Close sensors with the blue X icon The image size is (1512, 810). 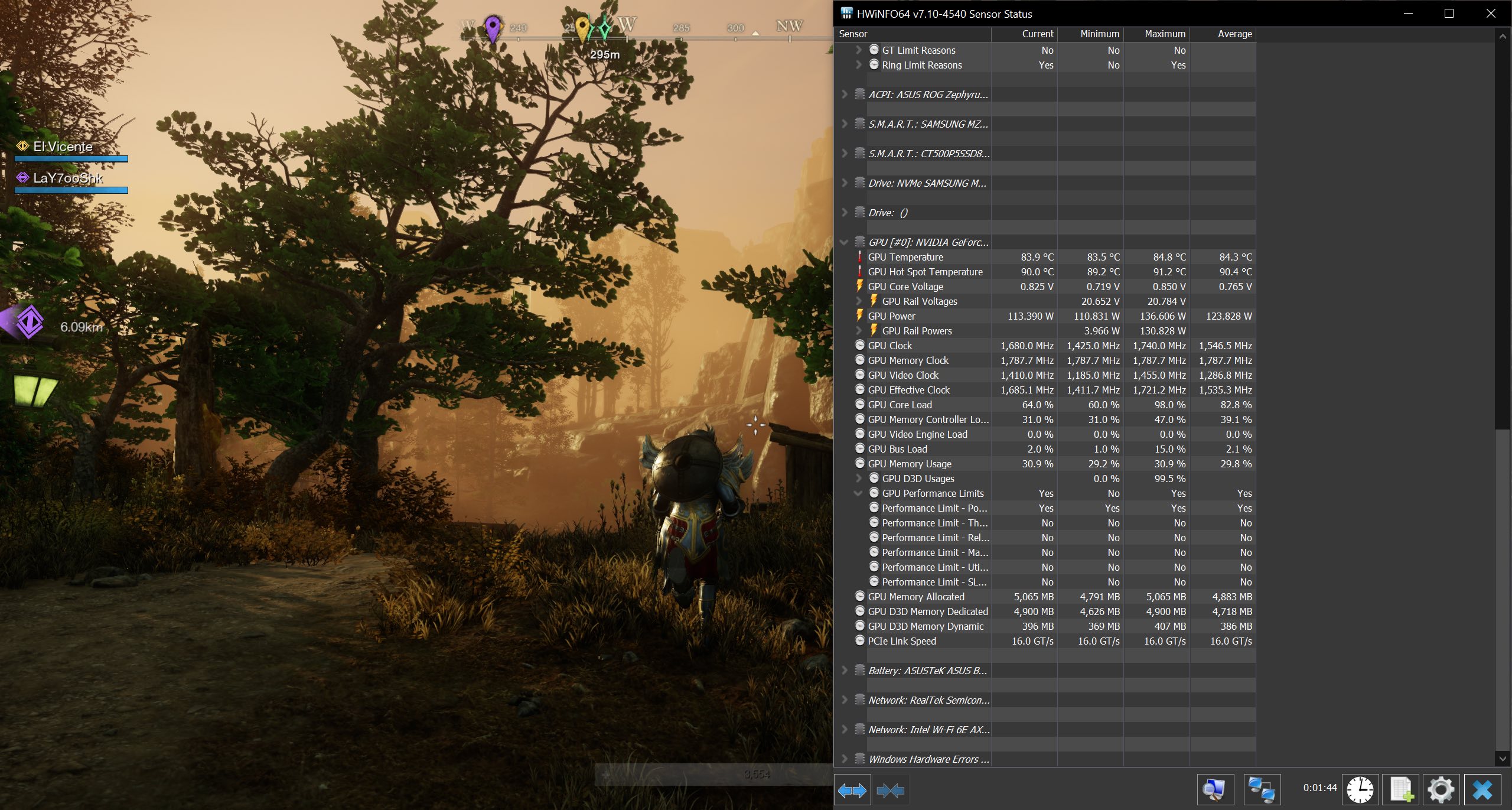[x=1482, y=789]
